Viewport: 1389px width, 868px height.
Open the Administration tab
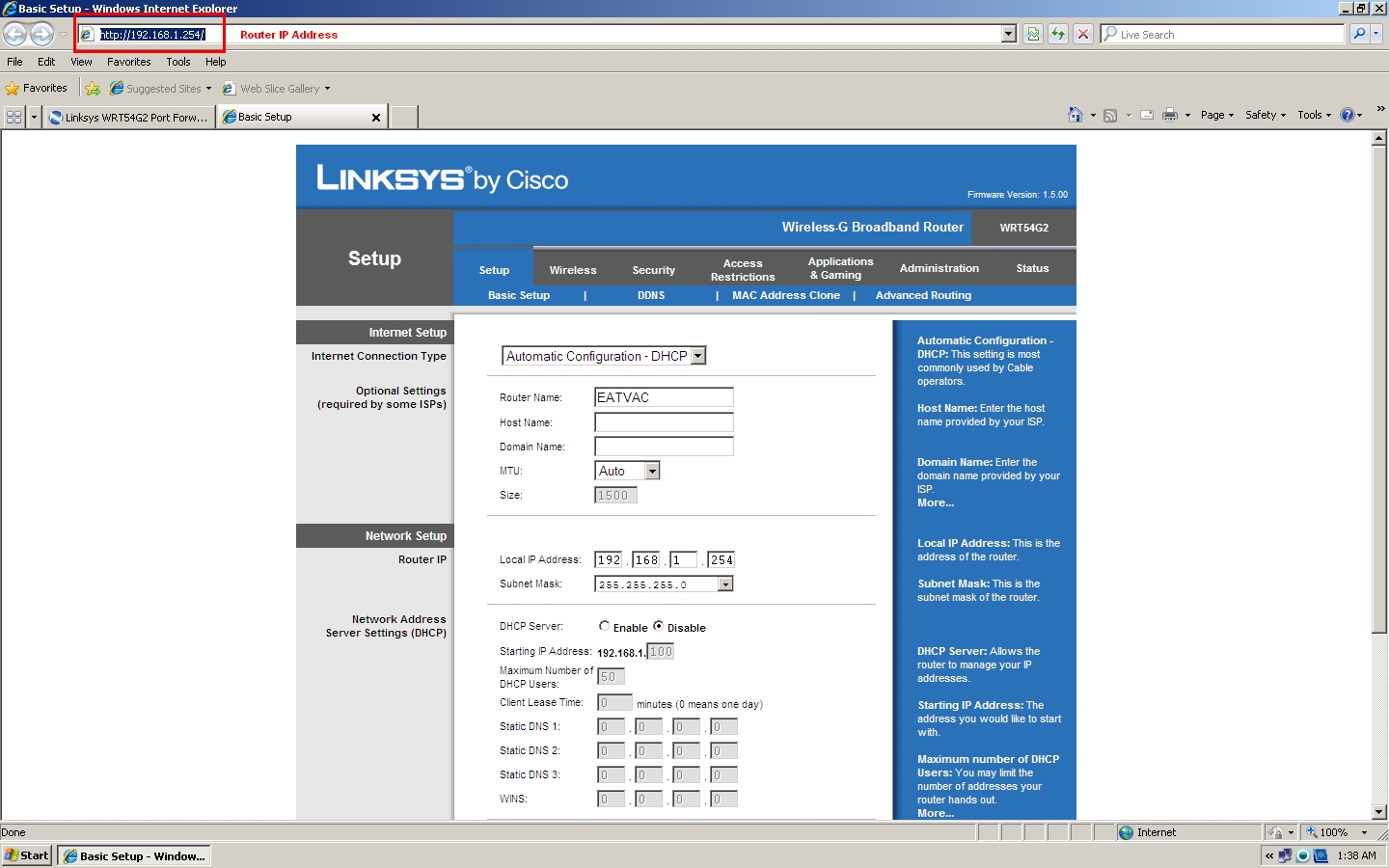coord(940,268)
